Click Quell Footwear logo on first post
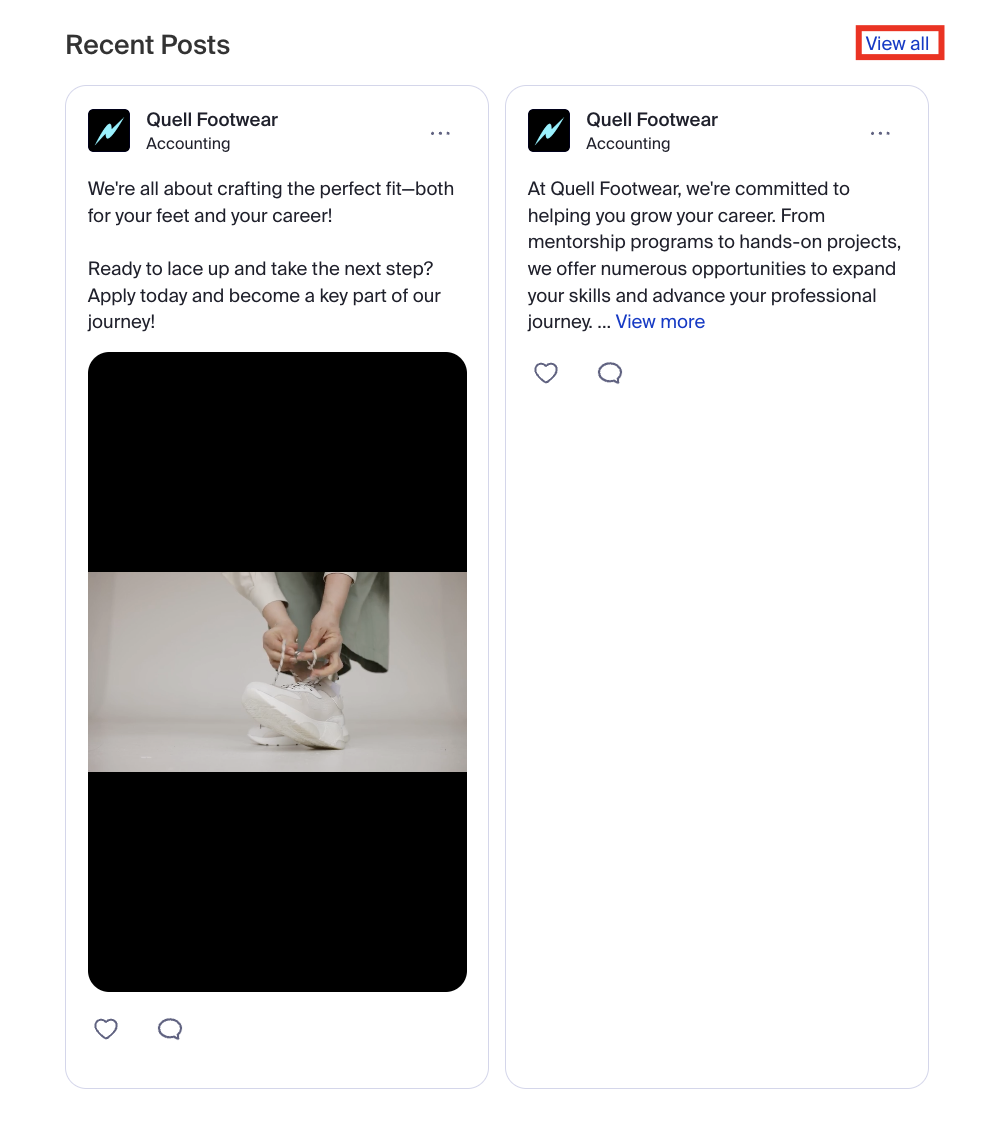This screenshot has width=988, height=1124. (x=109, y=130)
